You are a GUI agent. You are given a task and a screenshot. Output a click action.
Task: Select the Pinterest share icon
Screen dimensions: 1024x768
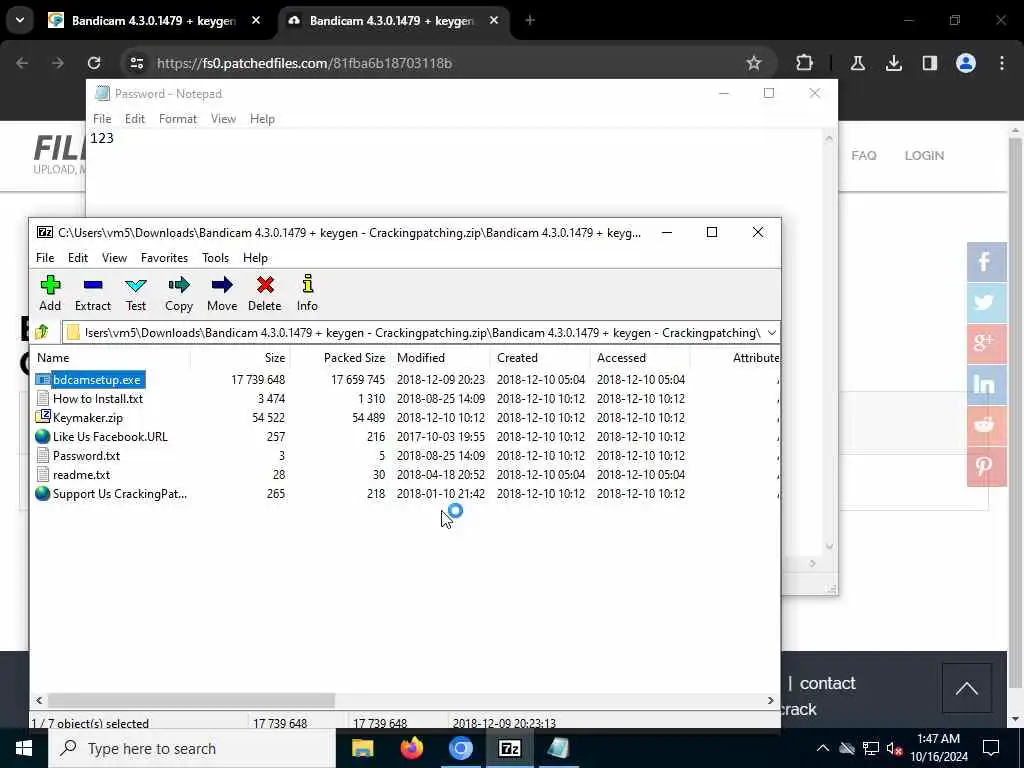(986, 467)
